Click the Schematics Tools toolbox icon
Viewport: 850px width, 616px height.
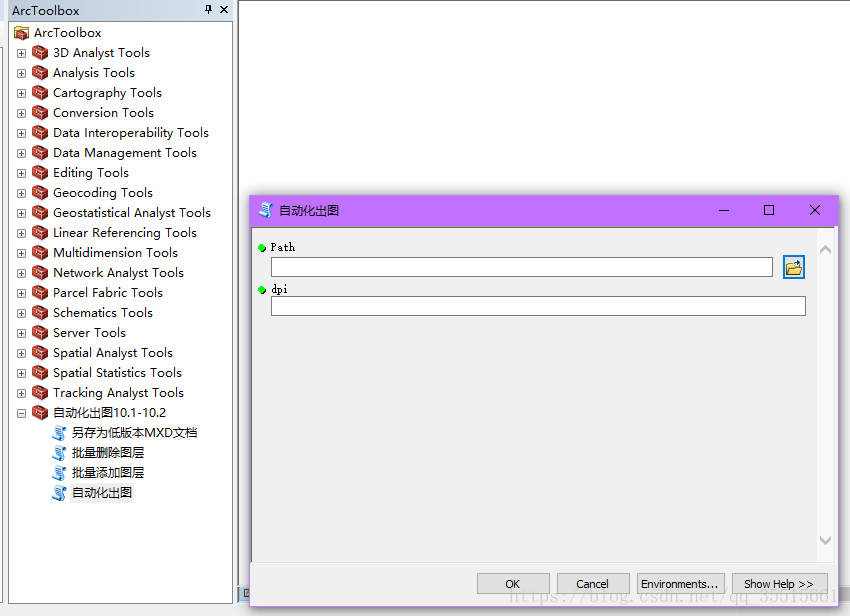pyautogui.click(x=40, y=313)
